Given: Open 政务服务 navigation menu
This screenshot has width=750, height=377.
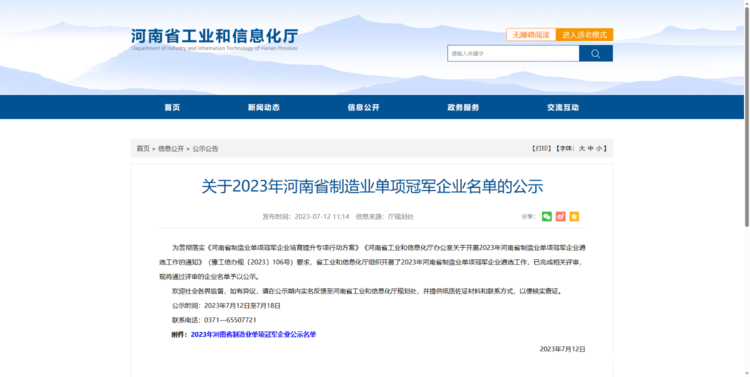Looking at the screenshot, I should tap(463, 107).
